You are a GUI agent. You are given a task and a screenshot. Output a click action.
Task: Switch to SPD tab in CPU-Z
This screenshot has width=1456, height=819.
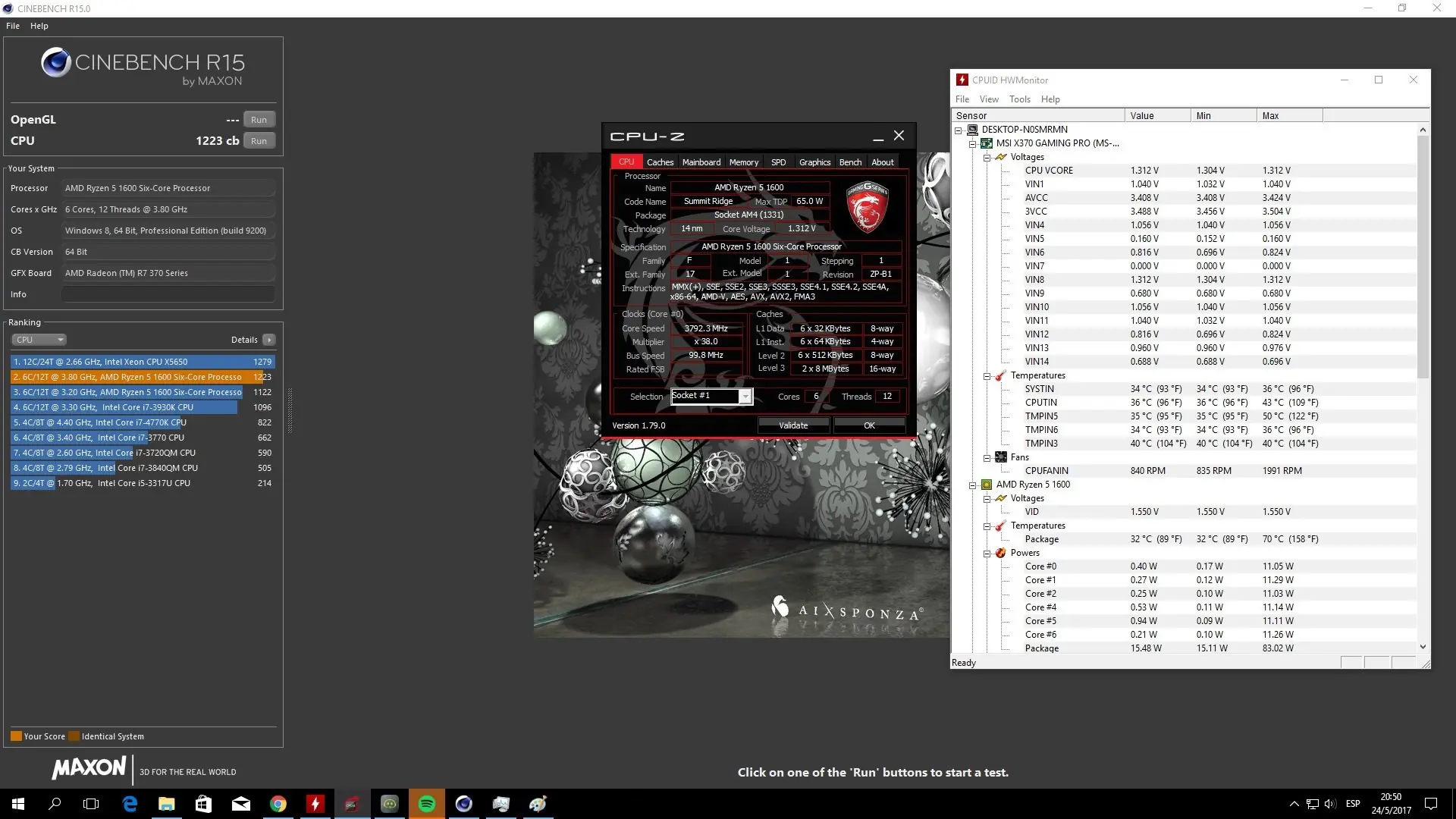coord(779,162)
